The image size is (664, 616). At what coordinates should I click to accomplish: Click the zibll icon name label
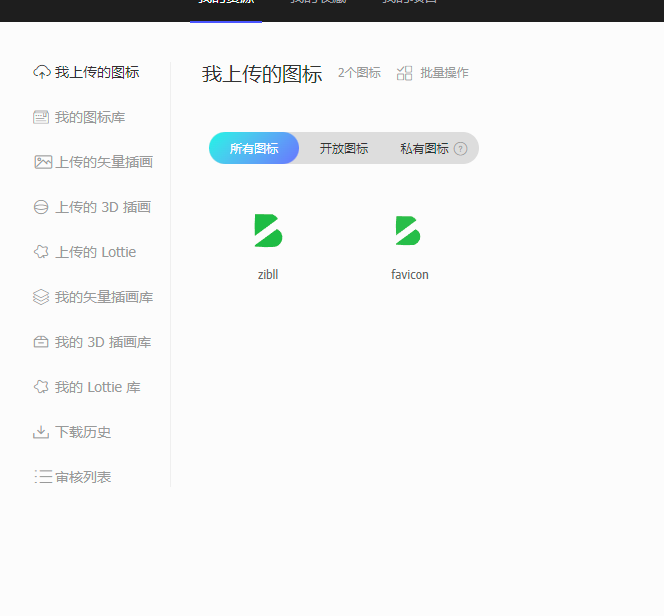coord(268,275)
